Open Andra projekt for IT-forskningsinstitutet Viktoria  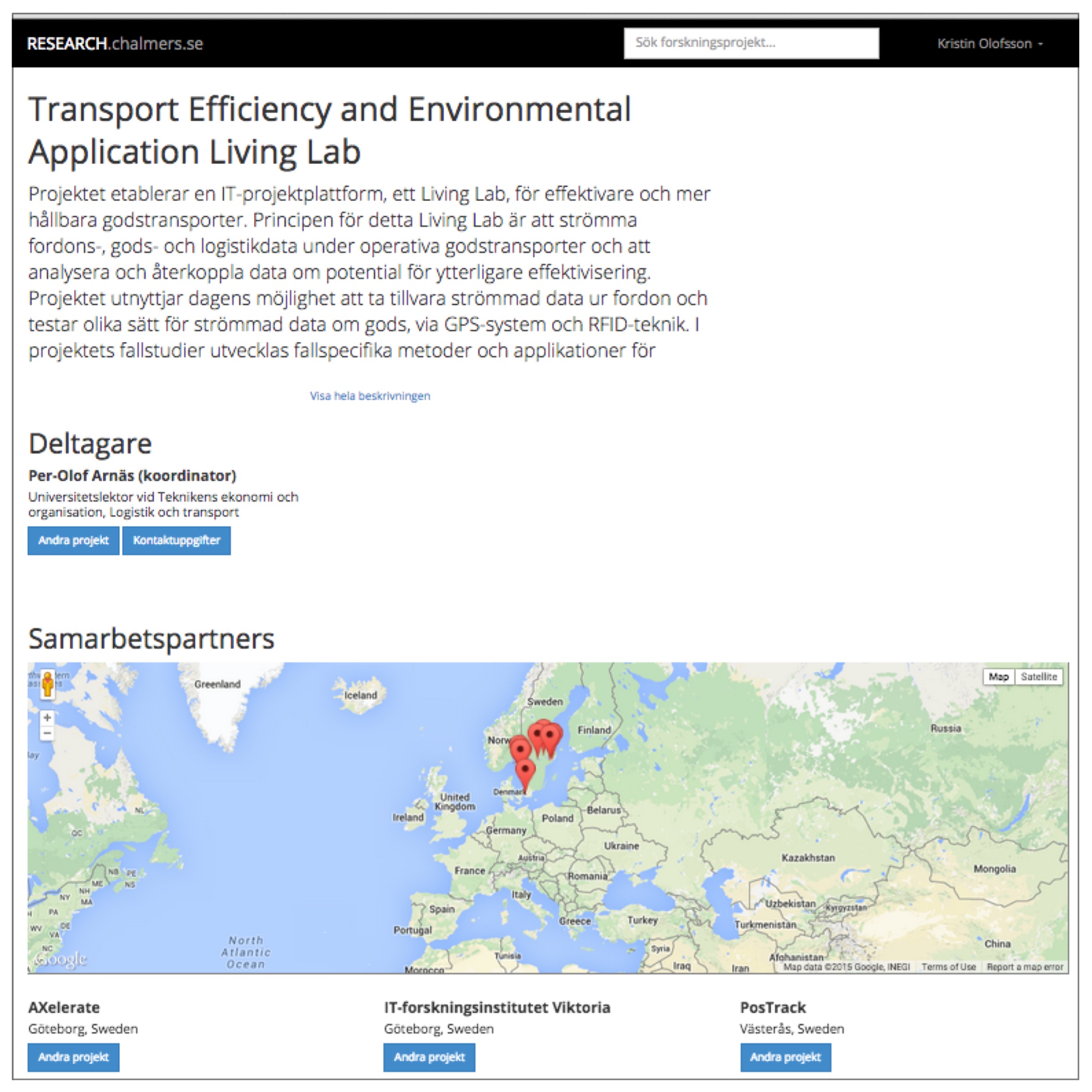[429, 1057]
